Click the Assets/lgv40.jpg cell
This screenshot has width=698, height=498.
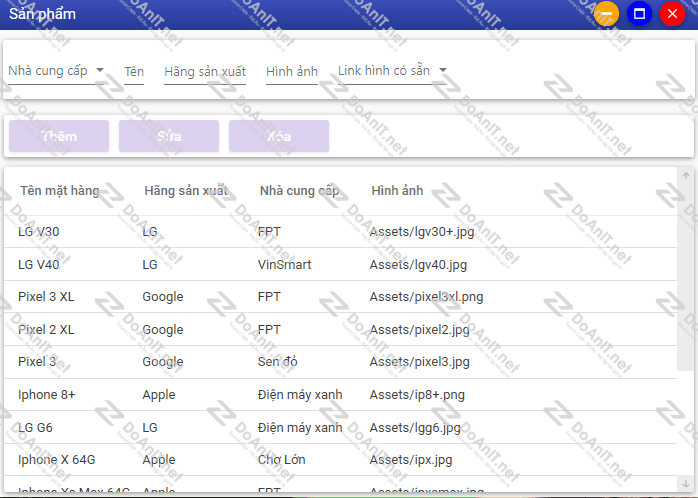coord(418,265)
